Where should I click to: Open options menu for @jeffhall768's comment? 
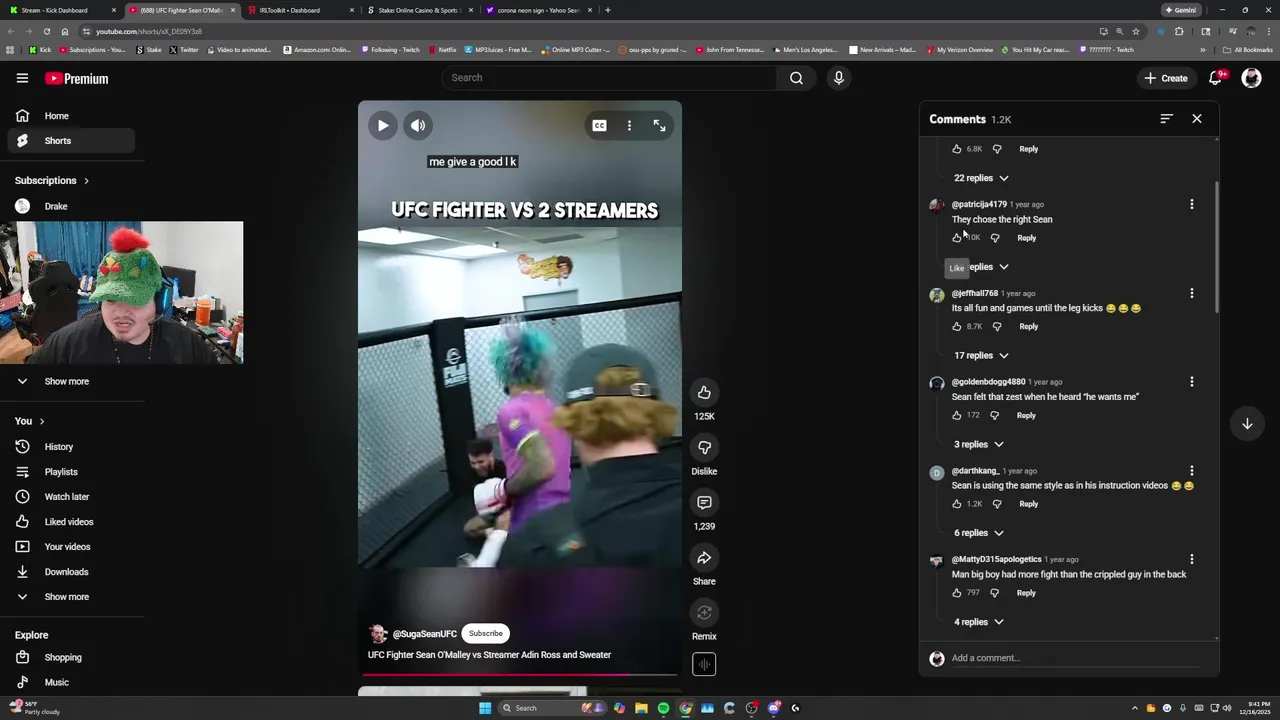1191,293
